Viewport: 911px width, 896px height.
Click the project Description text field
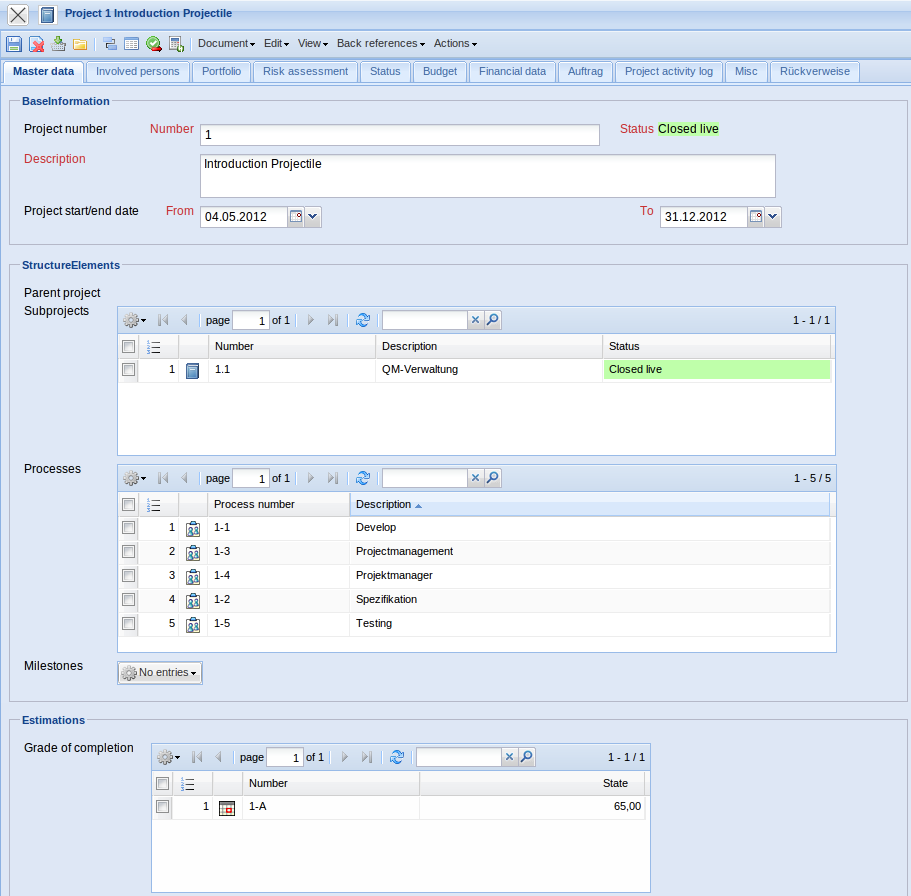click(487, 175)
